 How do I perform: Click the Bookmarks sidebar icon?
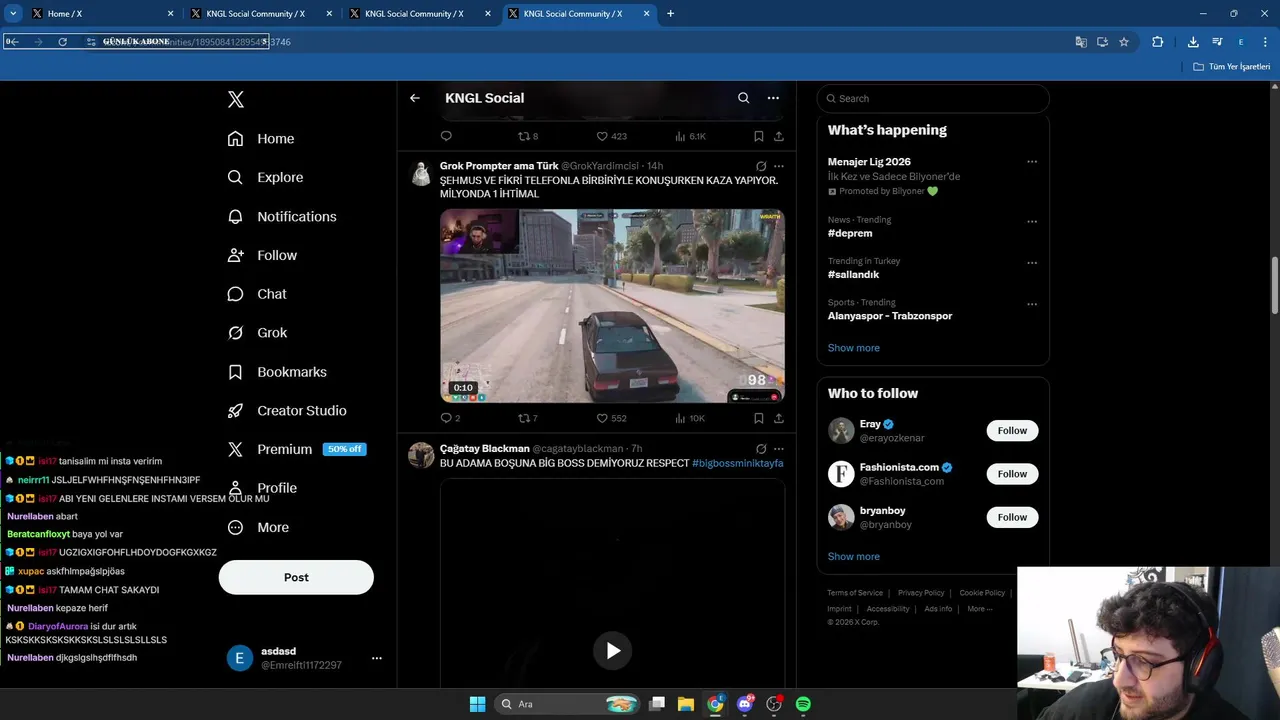click(x=235, y=372)
